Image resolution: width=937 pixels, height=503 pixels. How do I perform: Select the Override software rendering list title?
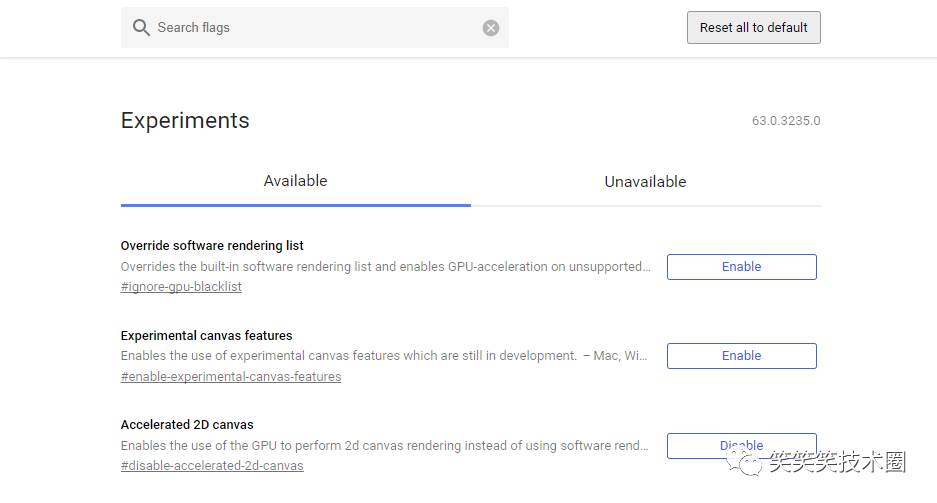click(212, 246)
